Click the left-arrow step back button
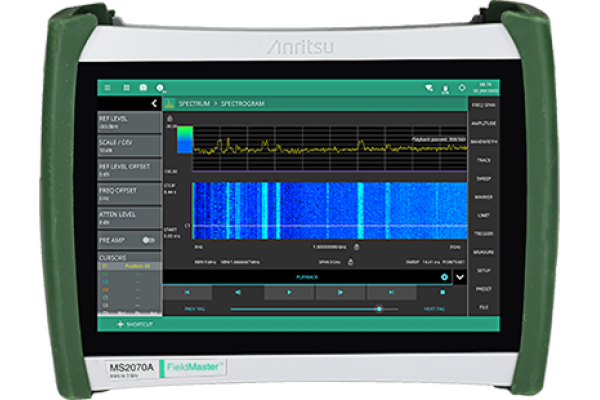The width and height of the screenshot is (600, 400). point(238,292)
